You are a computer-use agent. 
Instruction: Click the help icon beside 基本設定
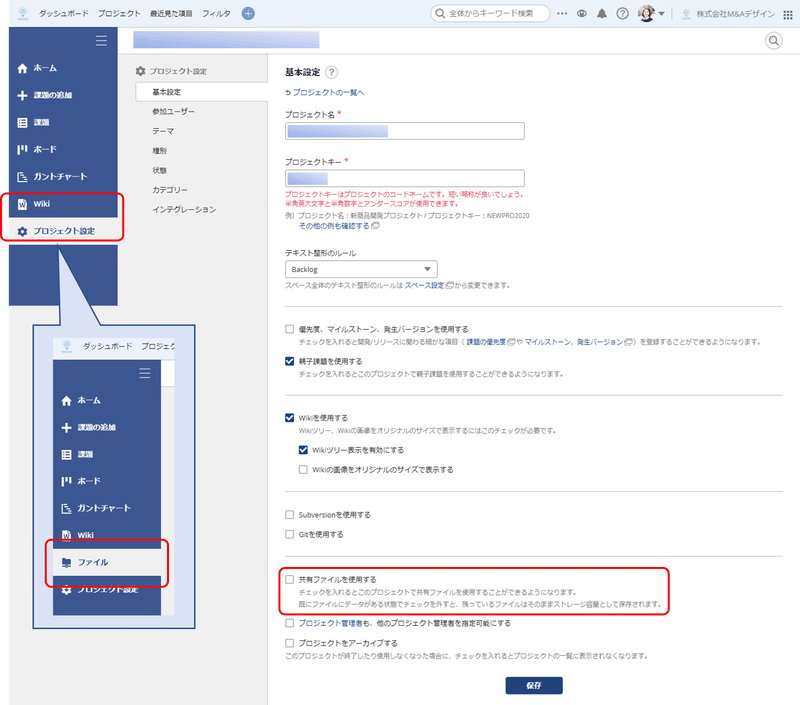(331, 72)
